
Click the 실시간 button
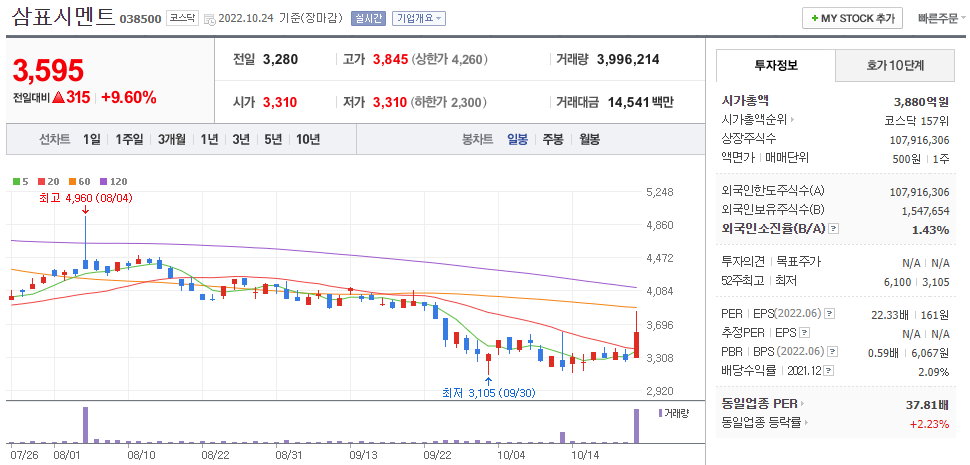369,19
